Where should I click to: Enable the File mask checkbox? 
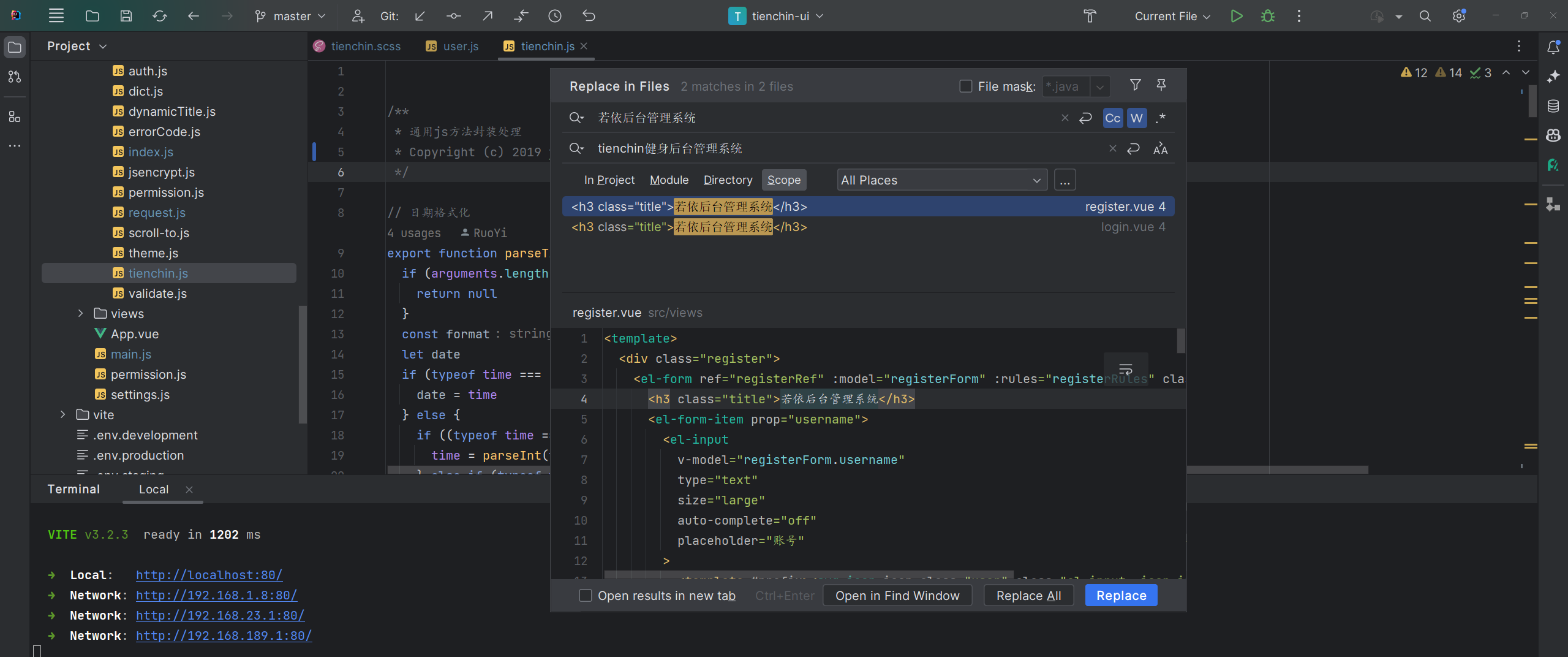coord(966,86)
